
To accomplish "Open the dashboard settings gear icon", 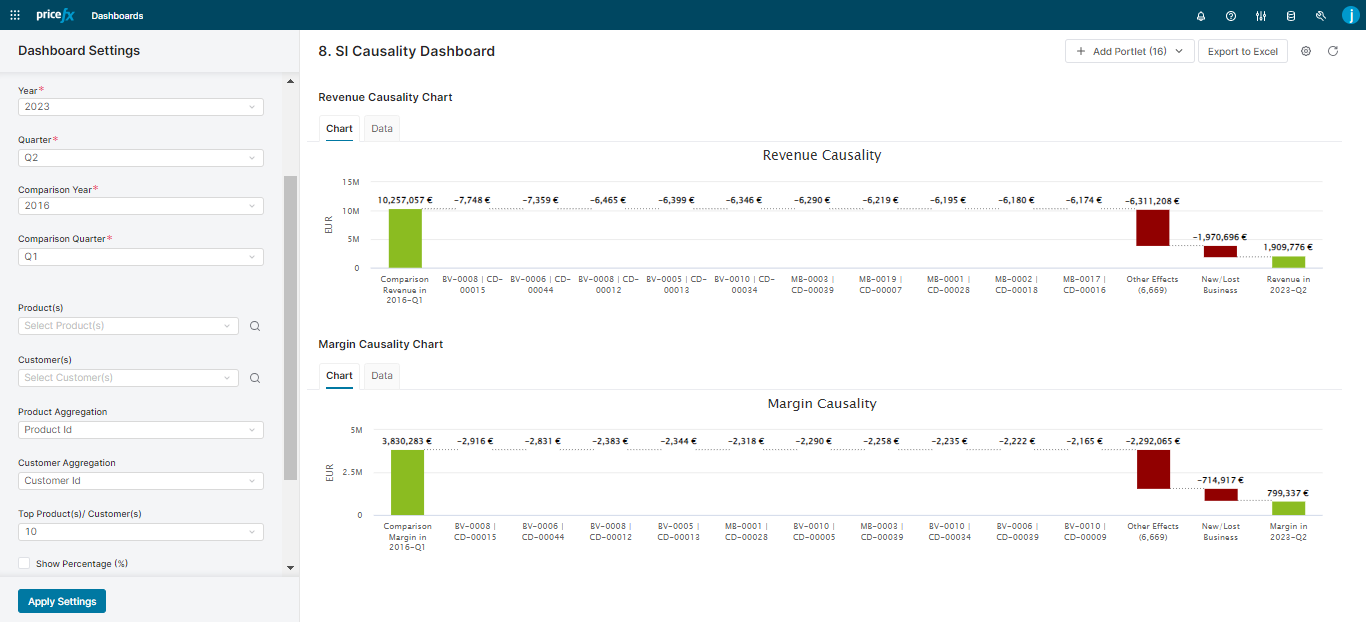I will tap(1306, 51).
